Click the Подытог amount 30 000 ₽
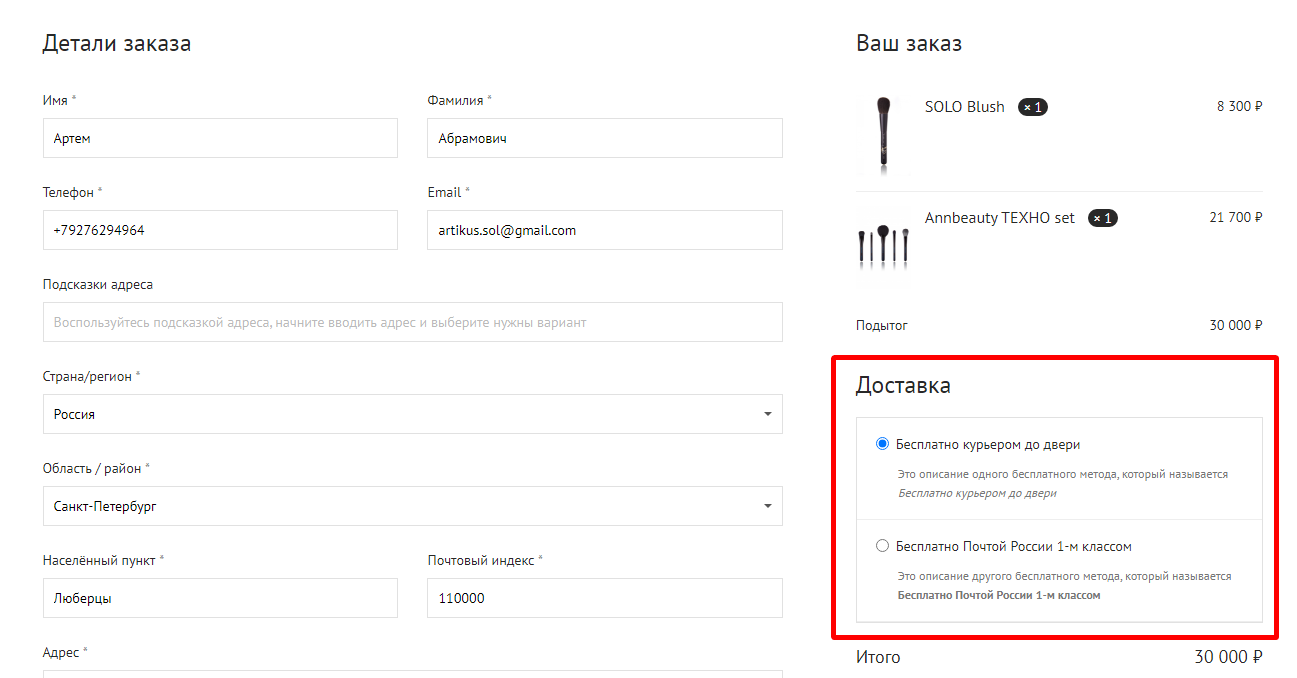Screen dimensions: 1297x678 point(1236,325)
